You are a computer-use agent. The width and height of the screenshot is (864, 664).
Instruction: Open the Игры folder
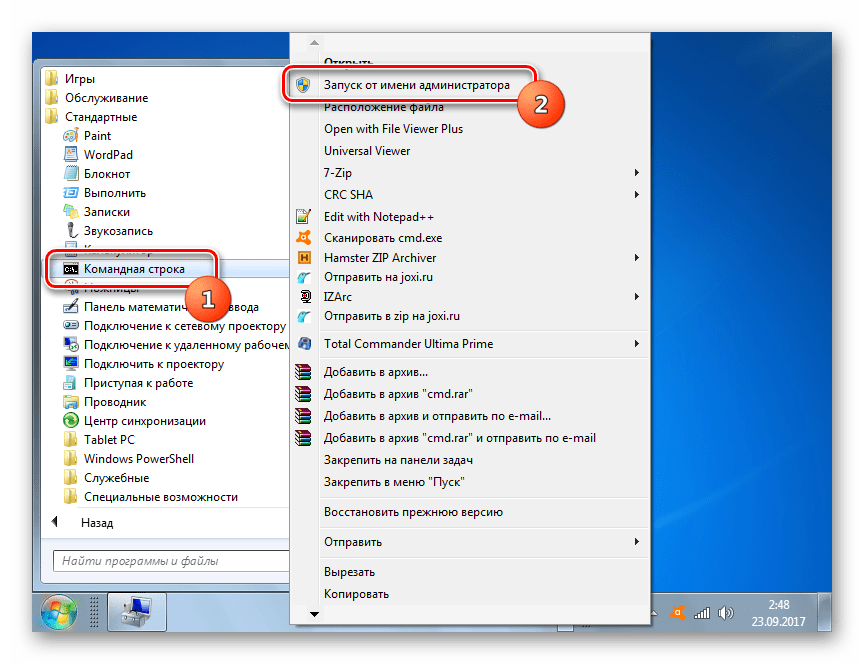click(x=71, y=79)
